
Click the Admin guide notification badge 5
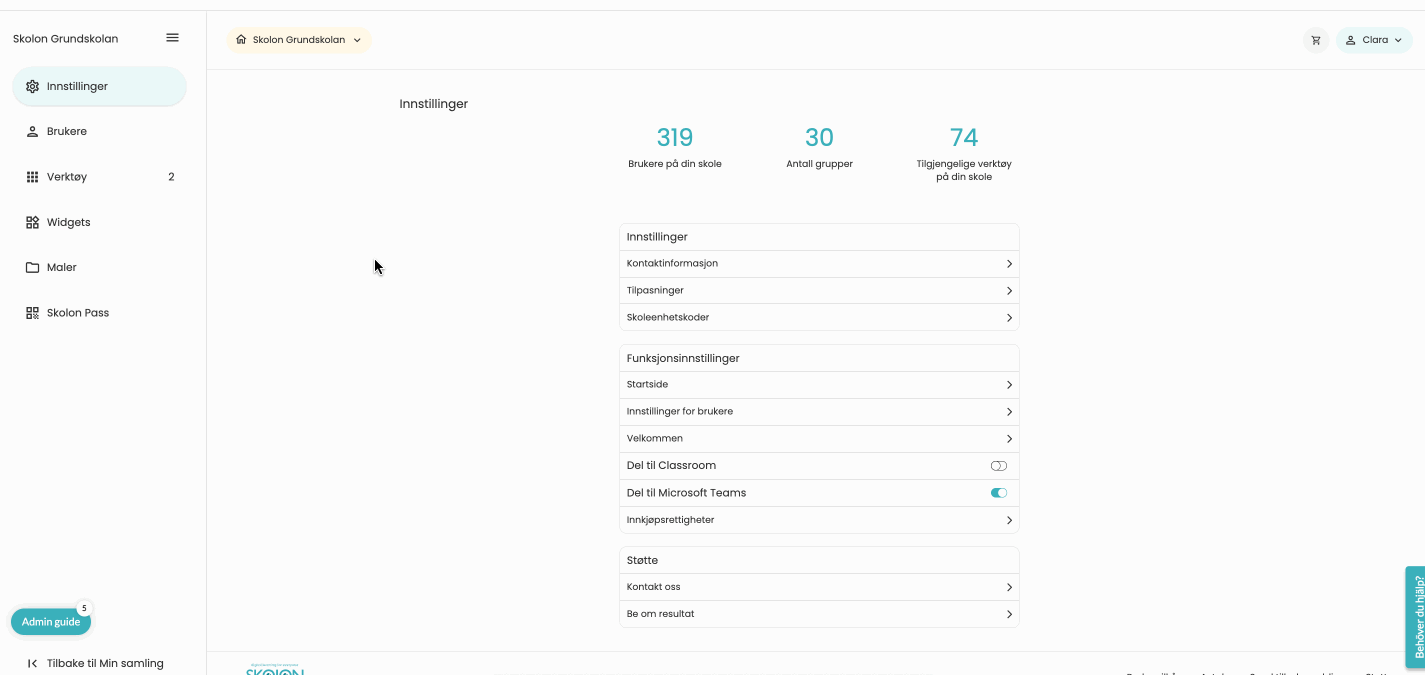(84, 608)
